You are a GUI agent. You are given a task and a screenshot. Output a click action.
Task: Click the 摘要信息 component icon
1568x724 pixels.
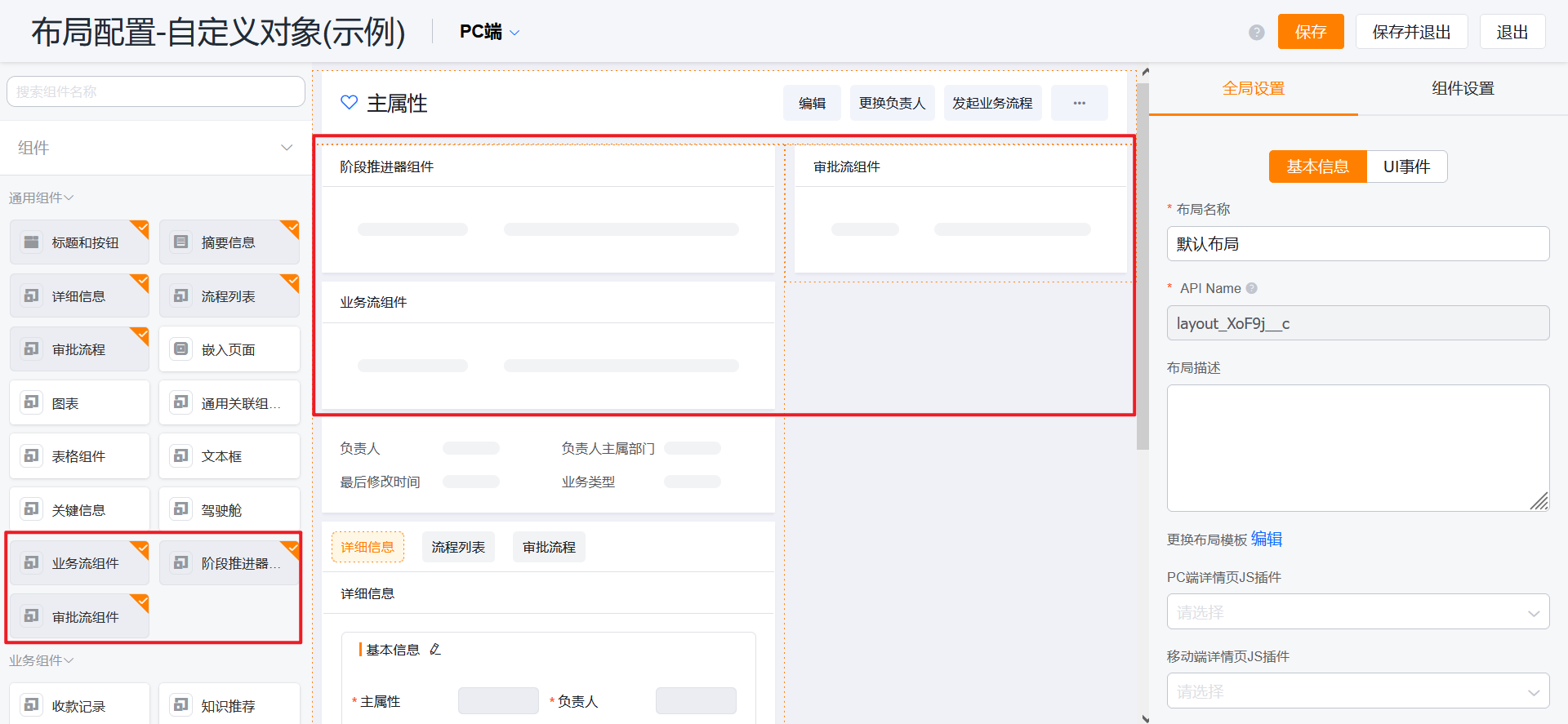point(180,242)
